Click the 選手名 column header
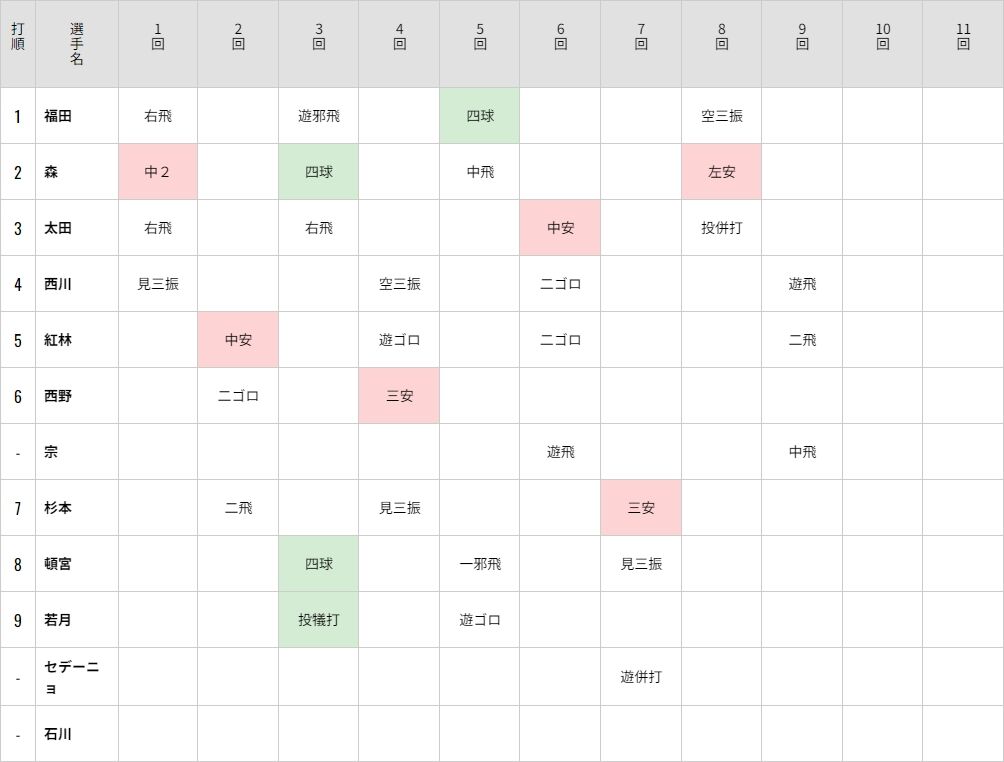Screen dimensions: 1004x762 [x=77, y=44]
